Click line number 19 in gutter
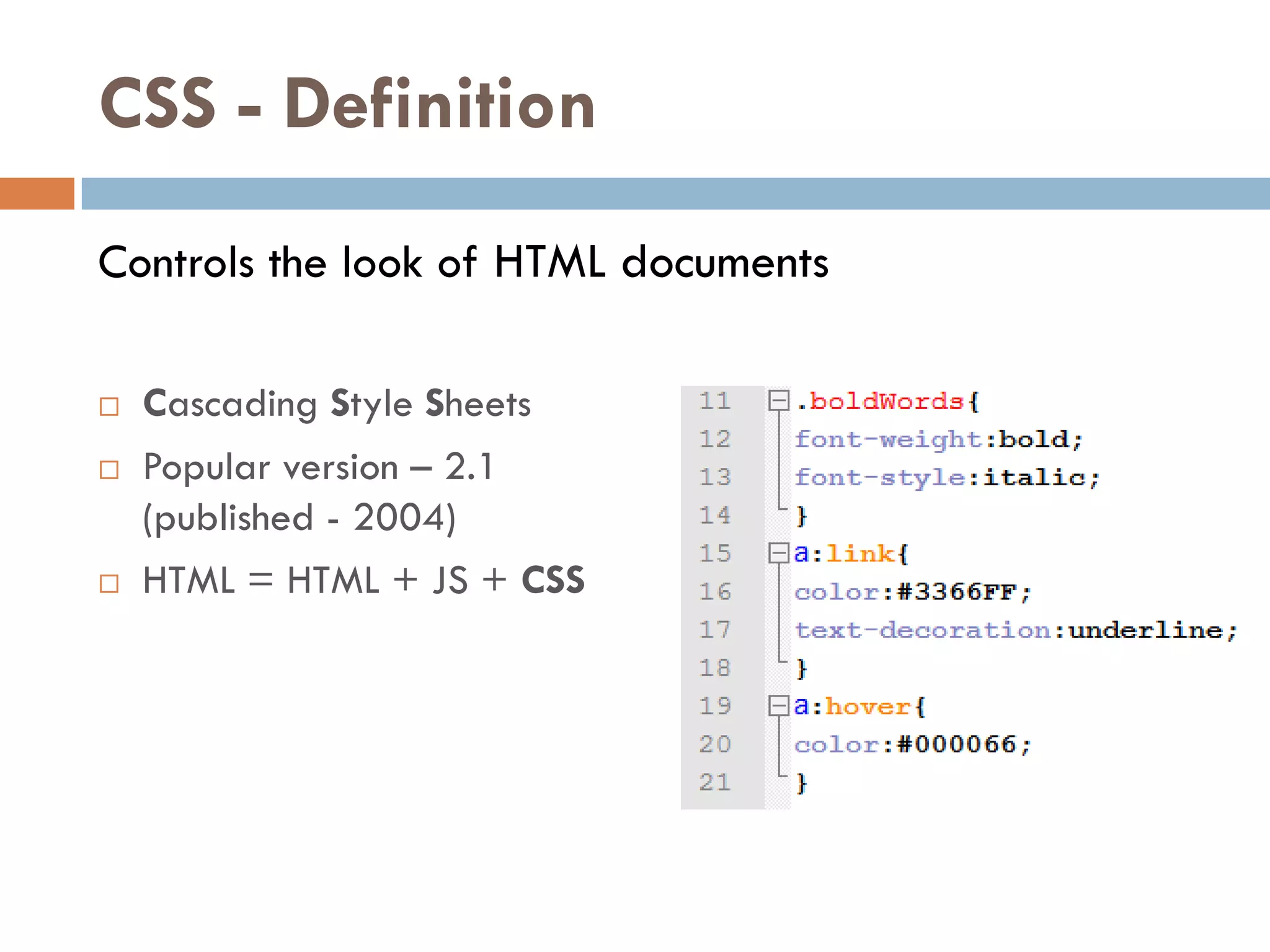This screenshot has height=952, width=1270. [714, 706]
